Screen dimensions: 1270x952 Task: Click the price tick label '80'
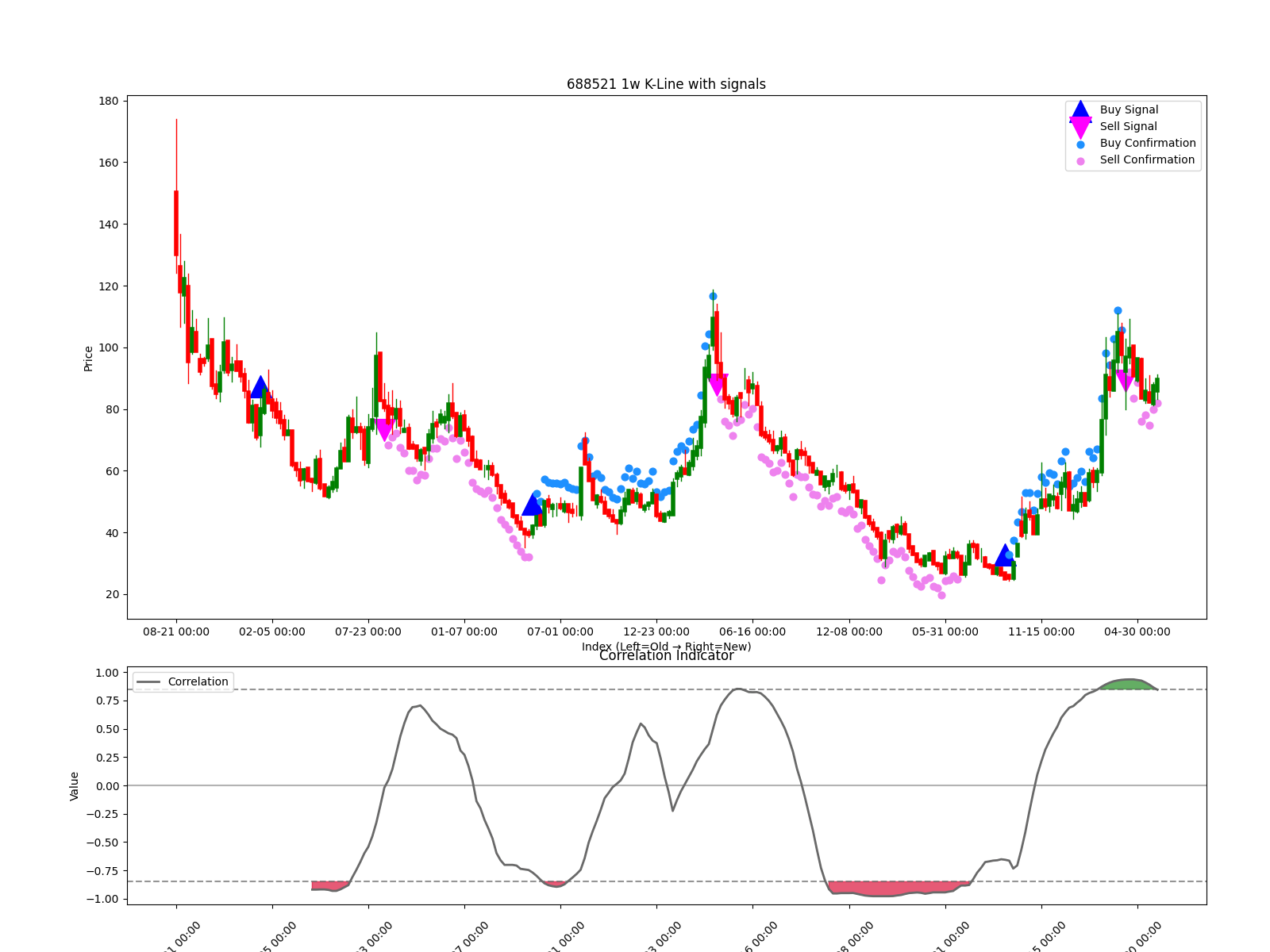(112, 409)
